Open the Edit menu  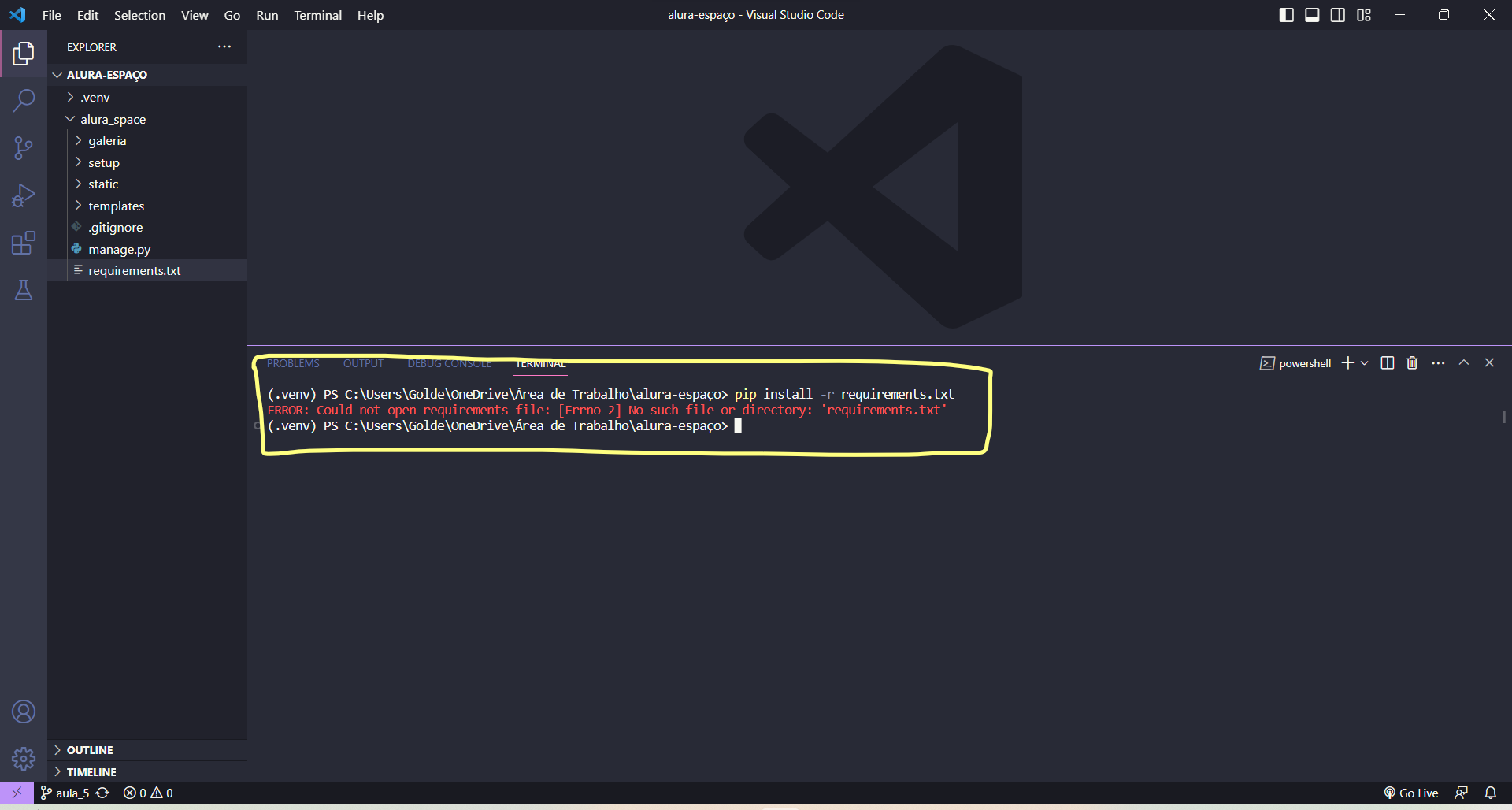pyautogui.click(x=87, y=15)
